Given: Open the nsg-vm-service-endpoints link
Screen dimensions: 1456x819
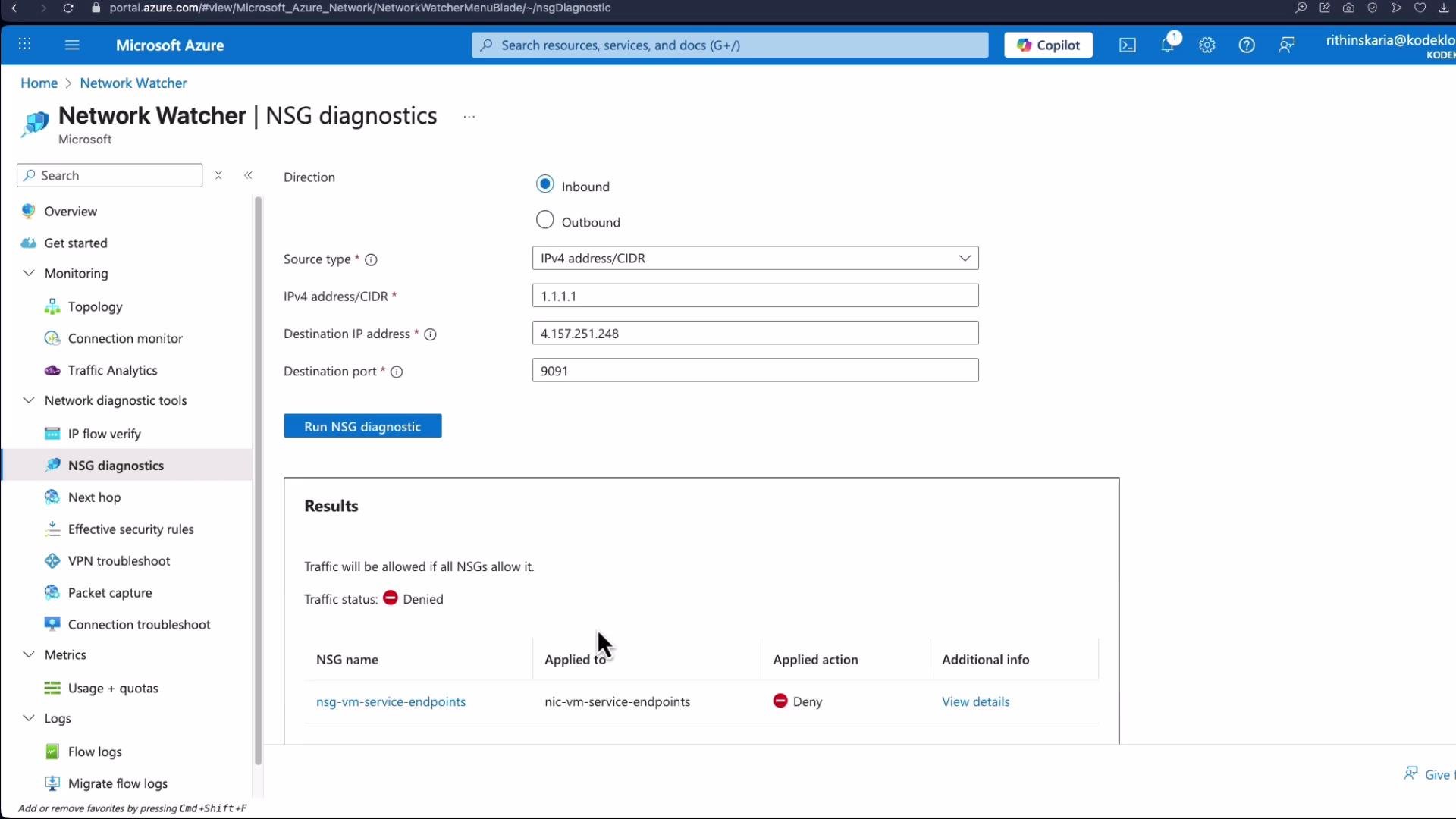Looking at the screenshot, I should [x=391, y=701].
